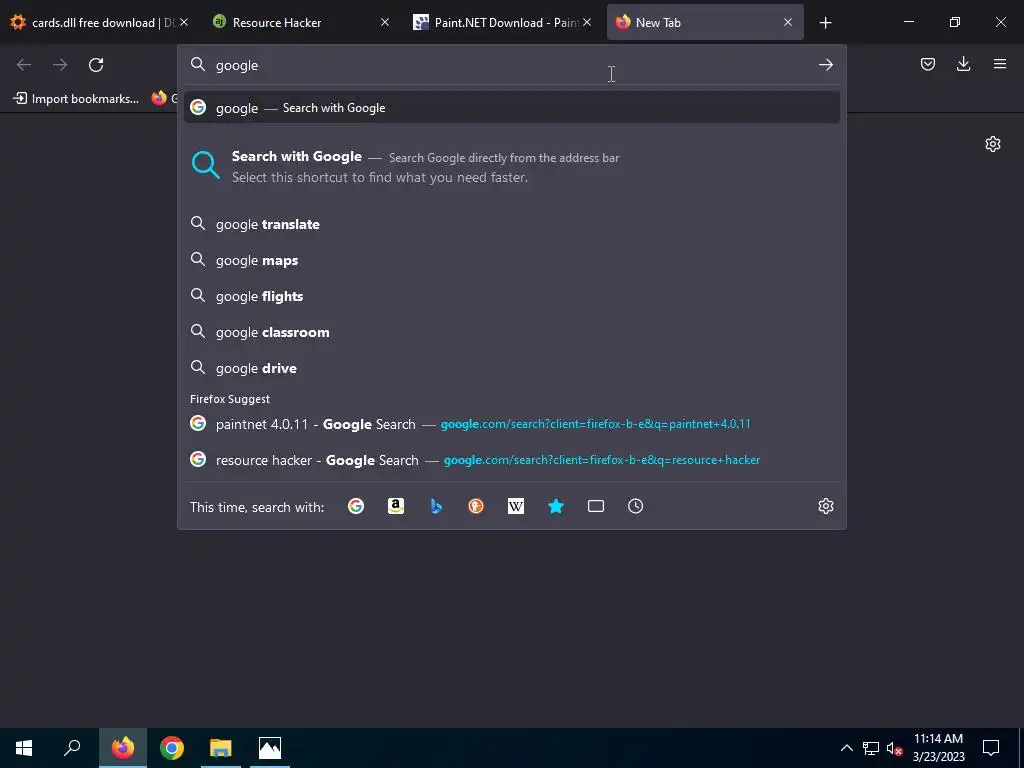Show hidden system tray icons
This screenshot has width=1024, height=768.
click(846, 748)
